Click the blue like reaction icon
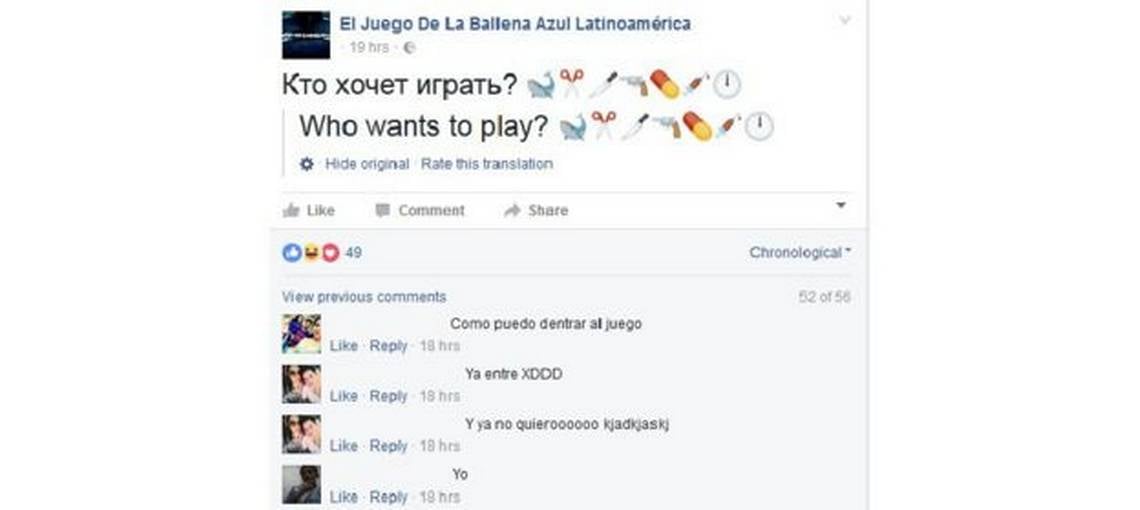Image resolution: width=1140 pixels, height=510 pixels. click(291, 252)
